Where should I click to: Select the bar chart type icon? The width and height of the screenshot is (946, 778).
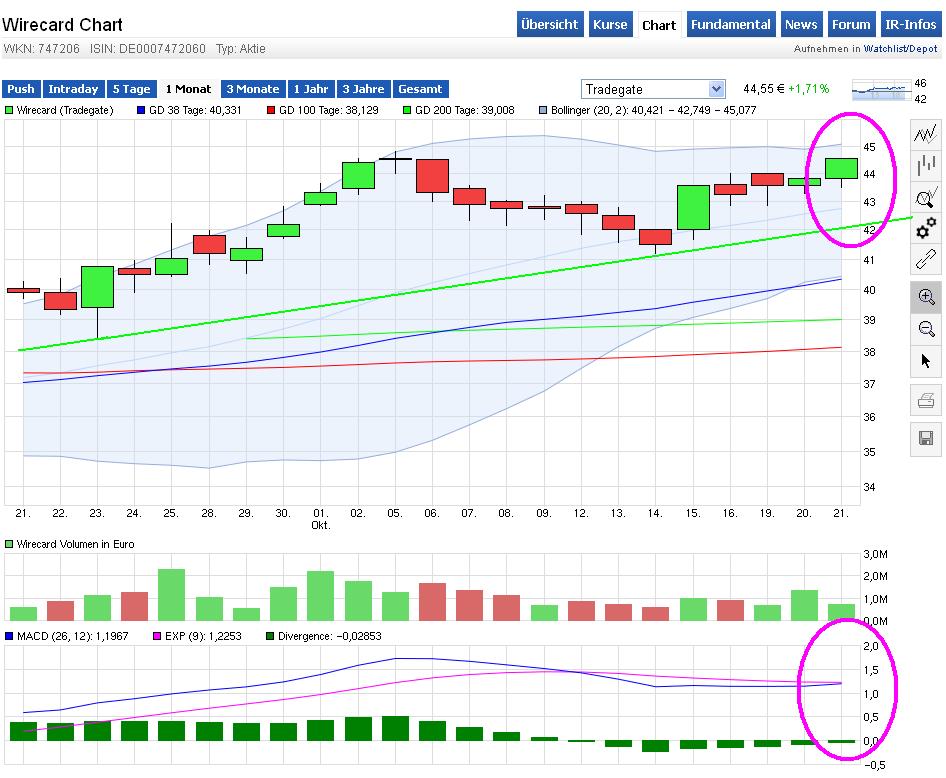pyautogui.click(x=925, y=165)
